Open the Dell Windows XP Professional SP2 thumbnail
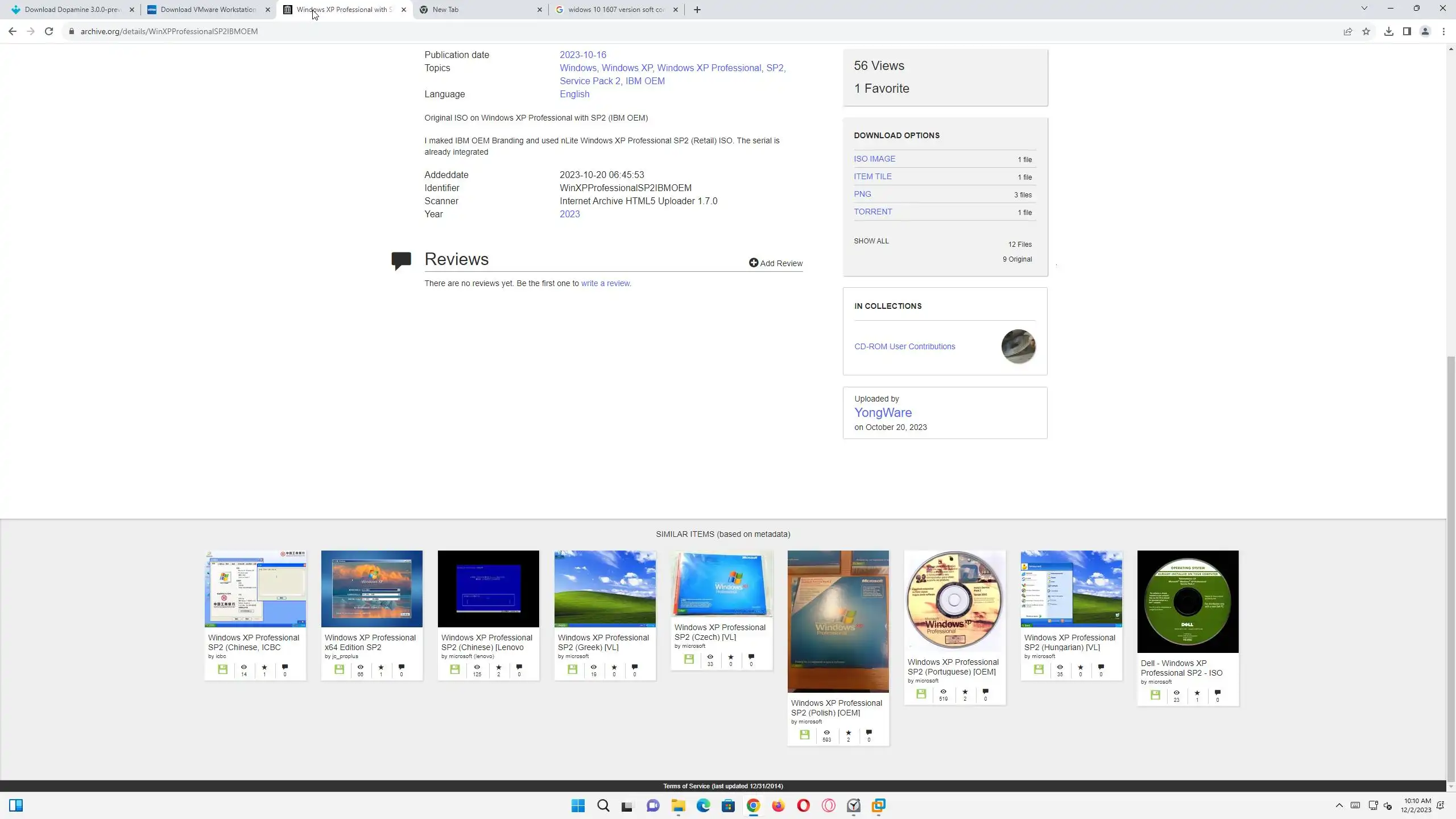Image resolution: width=1456 pixels, height=819 pixels. (1188, 601)
